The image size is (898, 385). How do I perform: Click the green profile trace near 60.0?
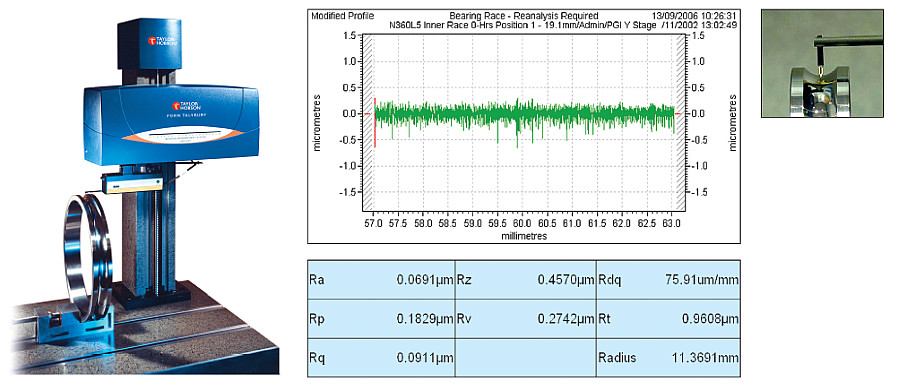518,113
